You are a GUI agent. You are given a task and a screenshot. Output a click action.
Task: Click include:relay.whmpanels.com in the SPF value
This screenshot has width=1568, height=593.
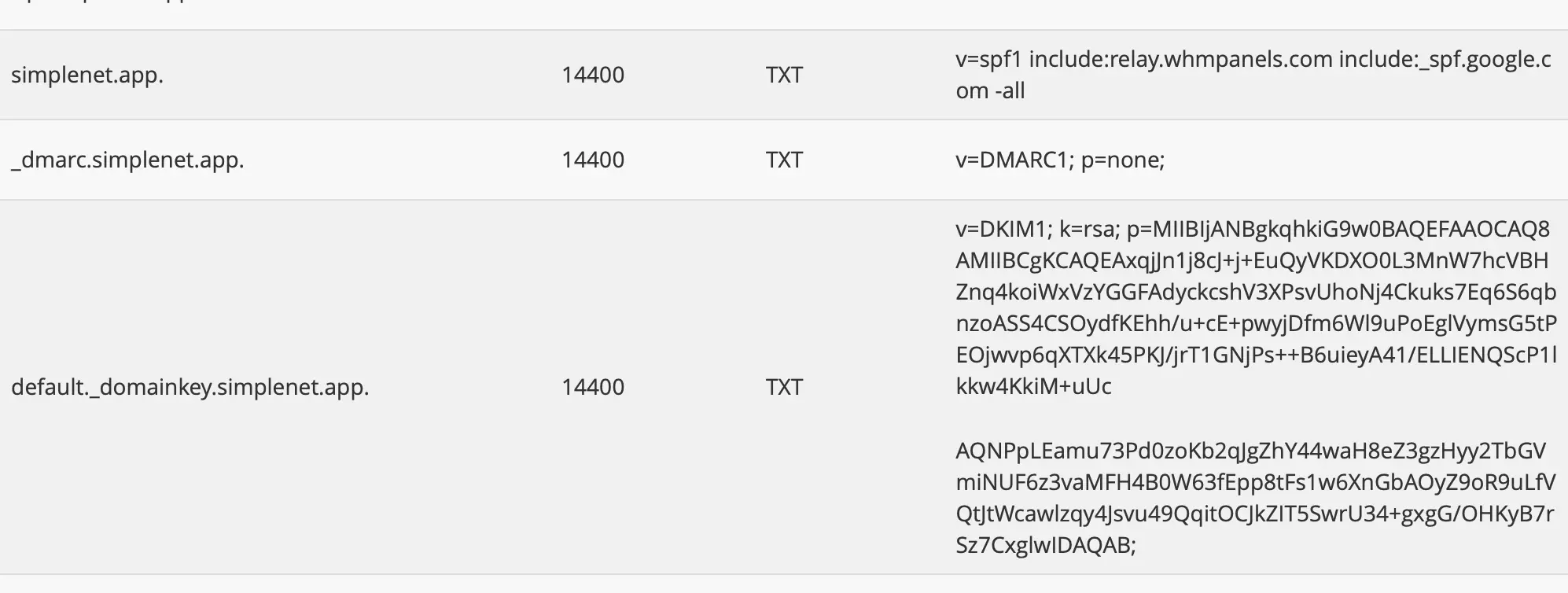tap(1180, 59)
